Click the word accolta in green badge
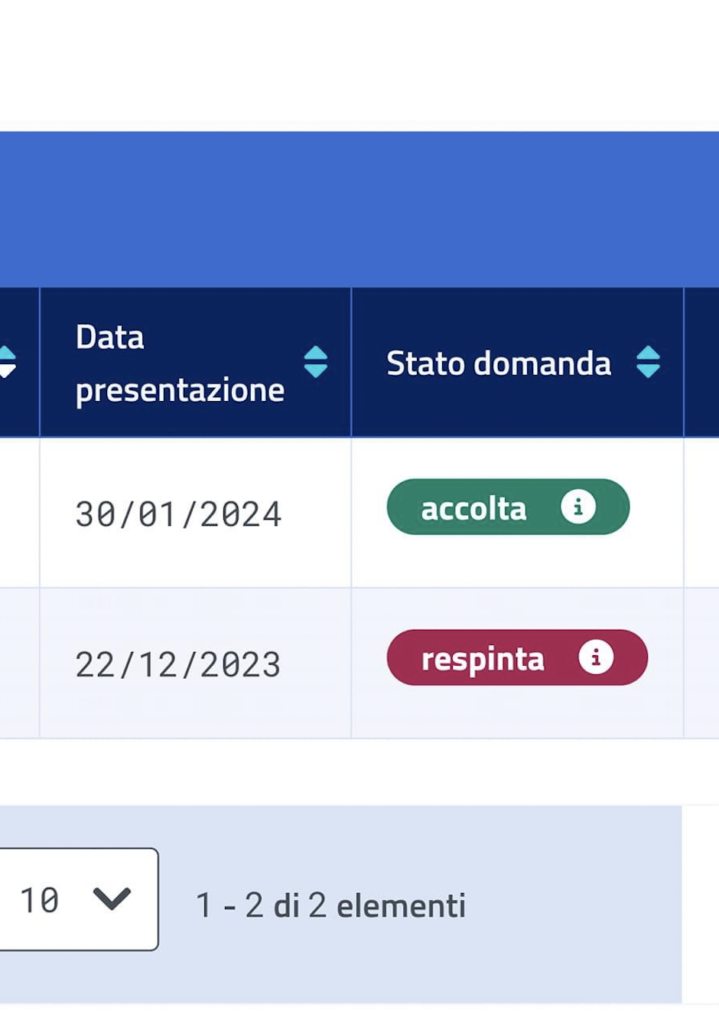The width and height of the screenshot is (719, 1024). click(473, 508)
